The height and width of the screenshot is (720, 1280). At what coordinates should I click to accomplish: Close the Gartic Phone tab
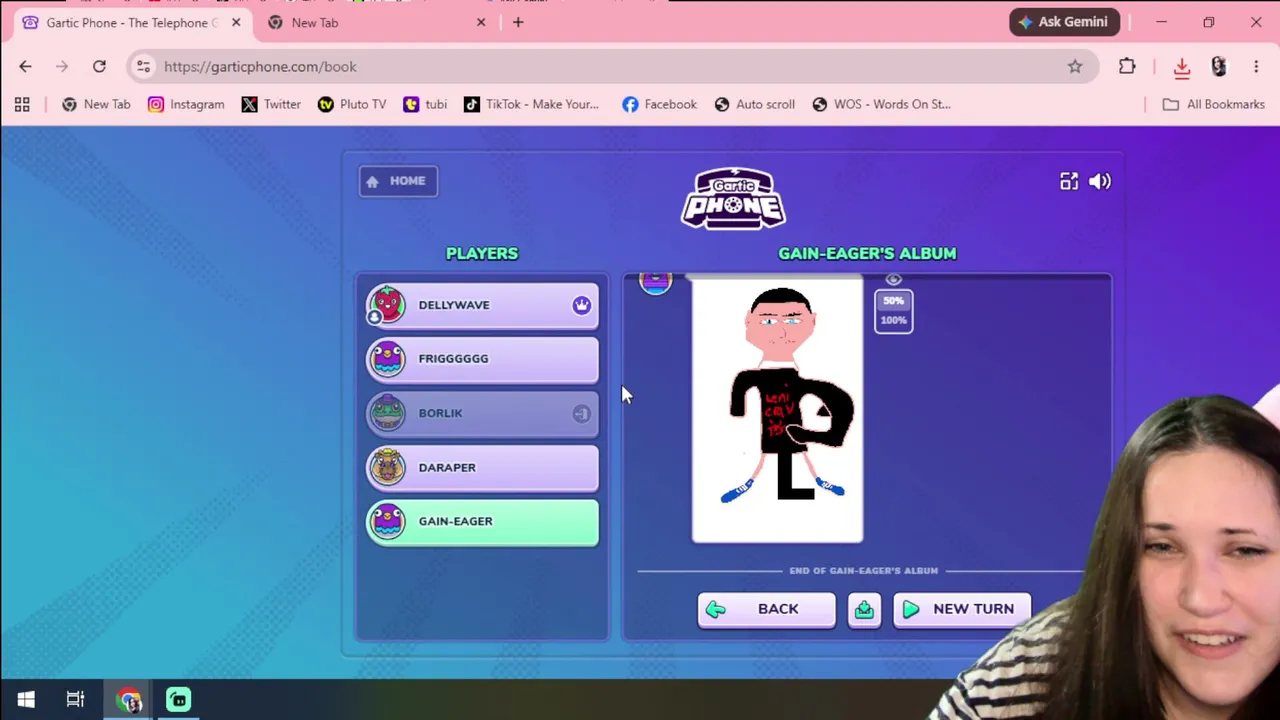coord(236,22)
